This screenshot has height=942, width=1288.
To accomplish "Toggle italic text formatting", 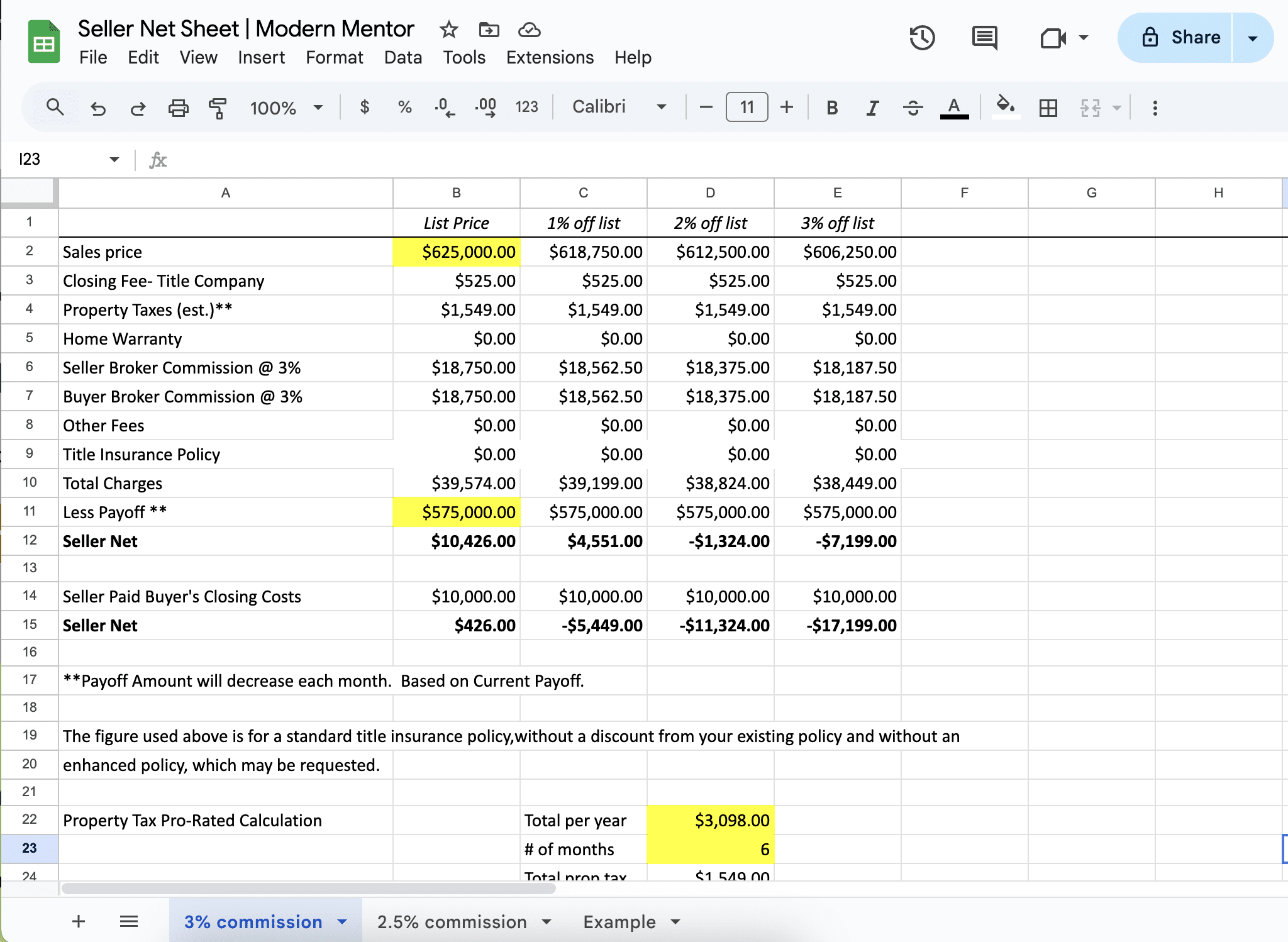I will point(872,108).
